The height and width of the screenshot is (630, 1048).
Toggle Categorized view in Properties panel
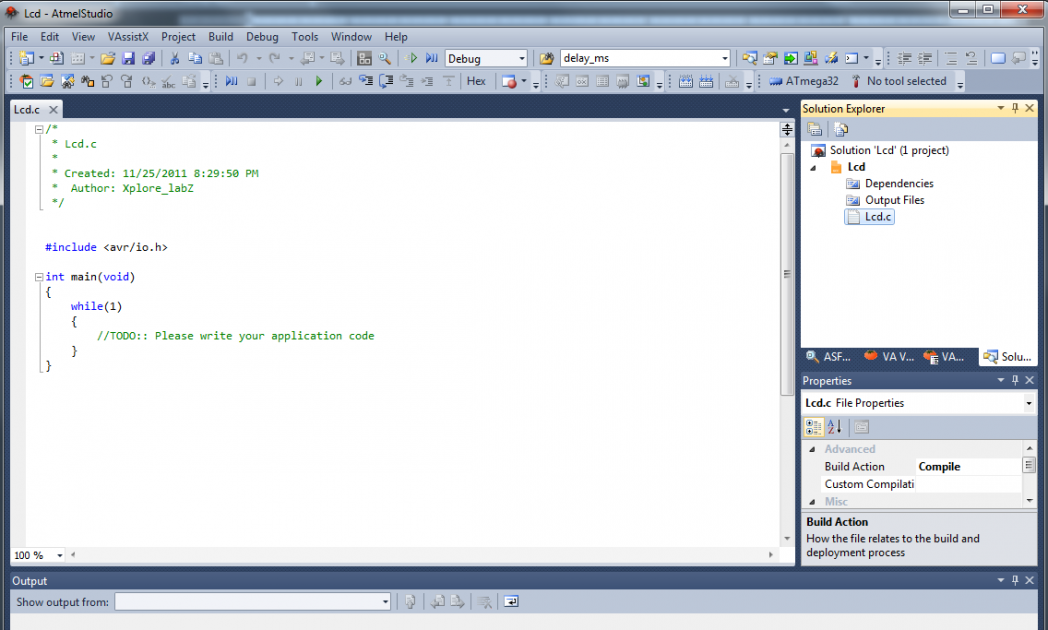[813, 427]
